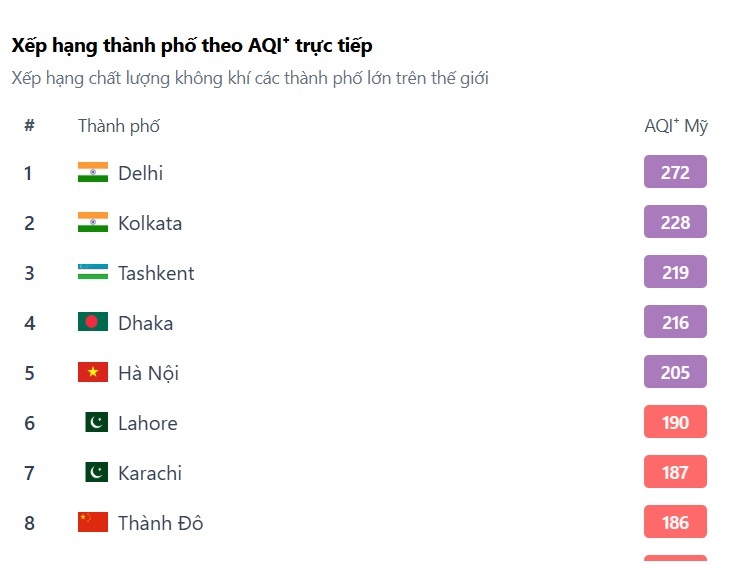This screenshot has height=565, width=741.
Task: Click the "#" rank column header
Action: (x=30, y=126)
